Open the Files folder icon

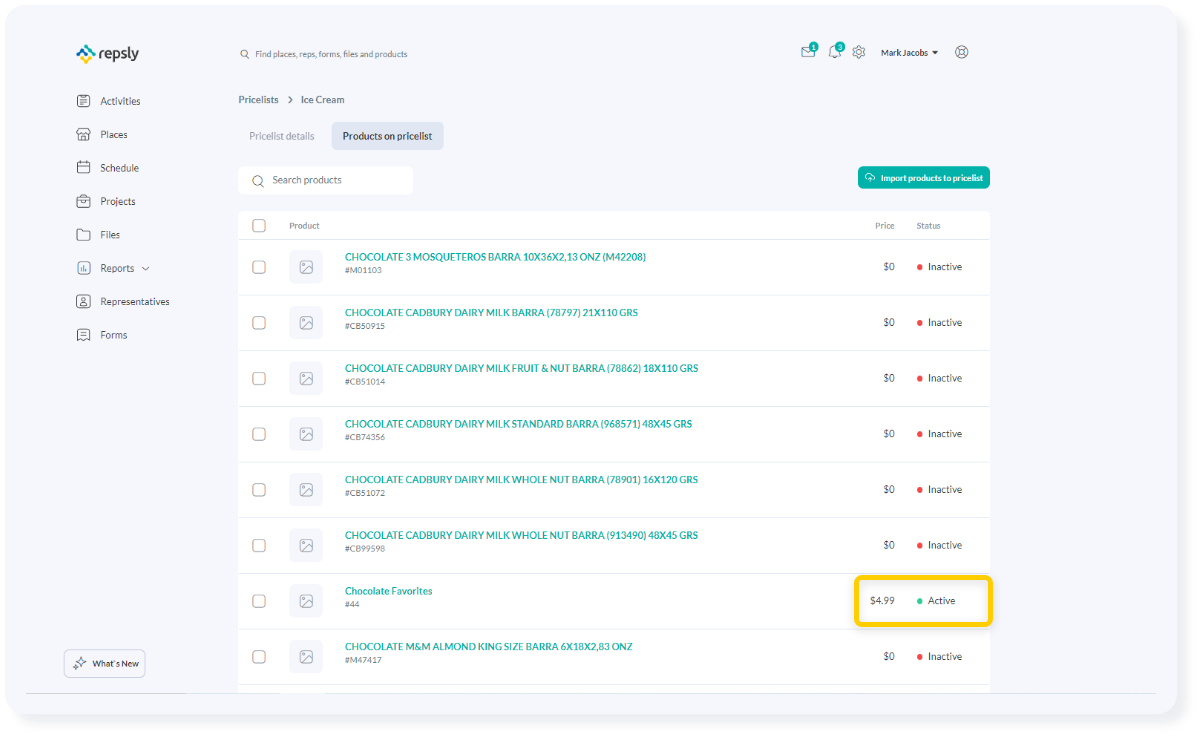pyautogui.click(x=84, y=235)
